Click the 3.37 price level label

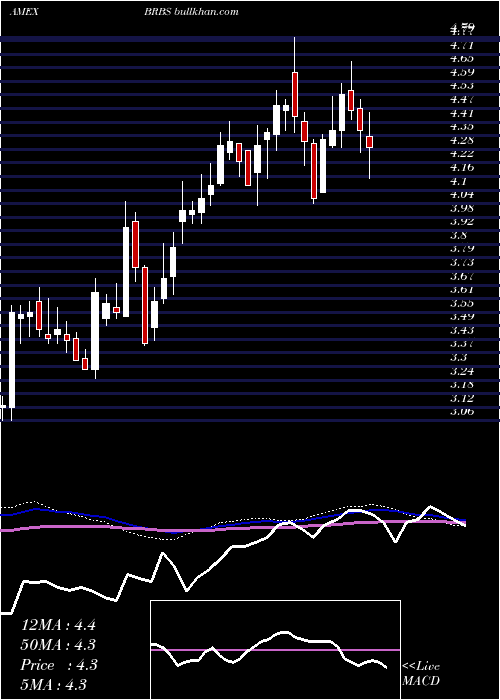click(462, 344)
